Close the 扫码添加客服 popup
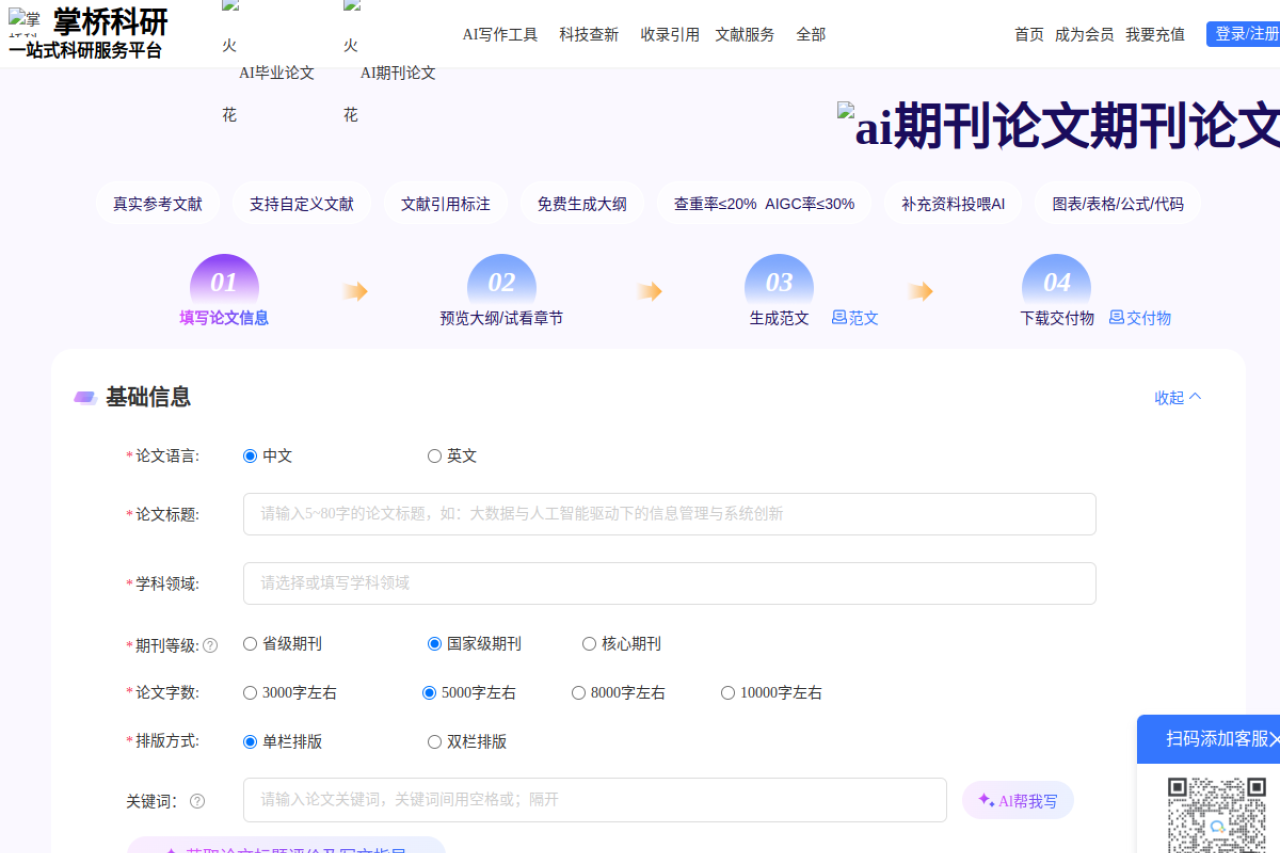 click(x=1273, y=739)
